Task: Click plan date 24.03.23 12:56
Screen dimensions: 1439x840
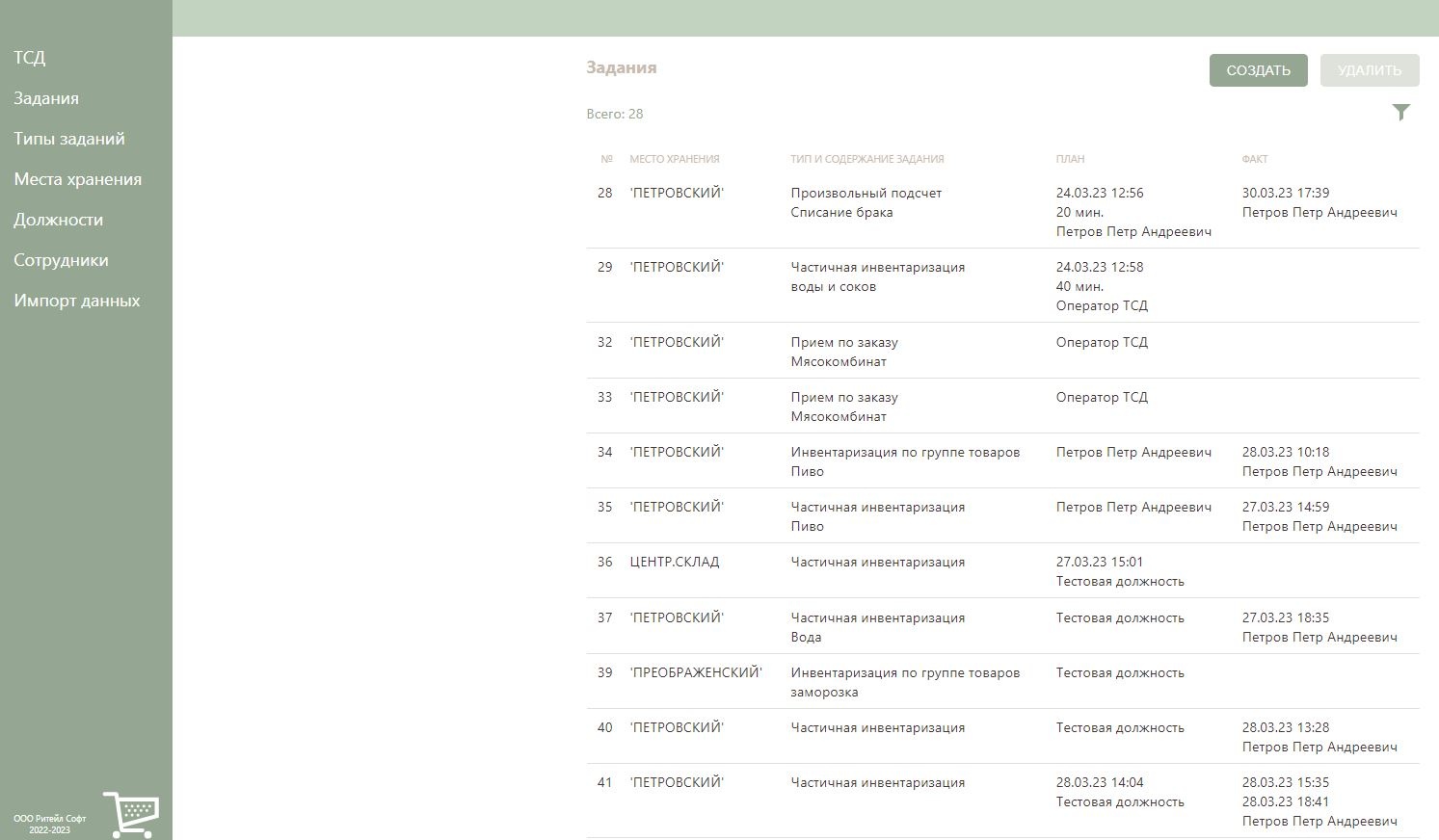Action: click(x=1100, y=193)
